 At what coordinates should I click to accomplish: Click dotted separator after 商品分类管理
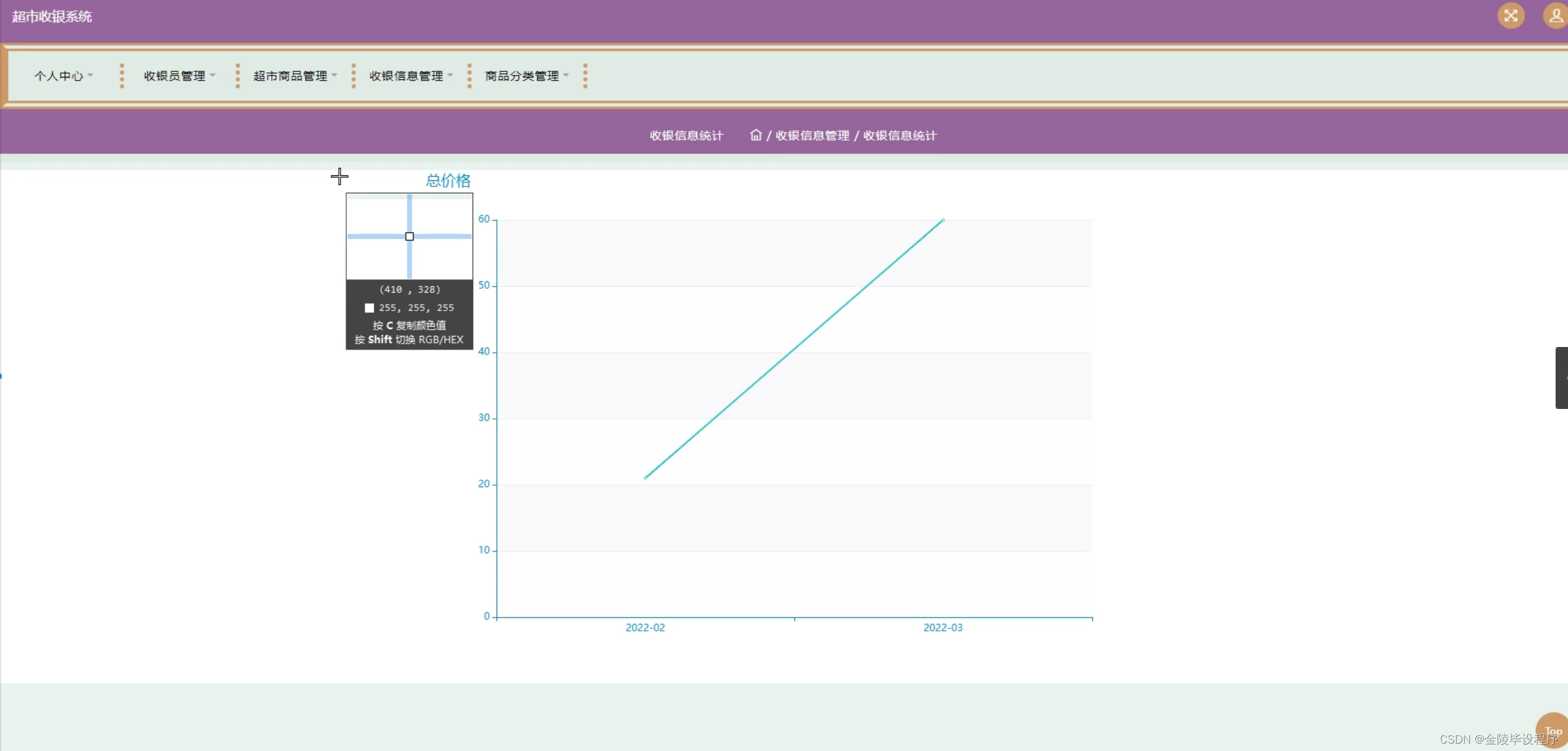tap(585, 76)
